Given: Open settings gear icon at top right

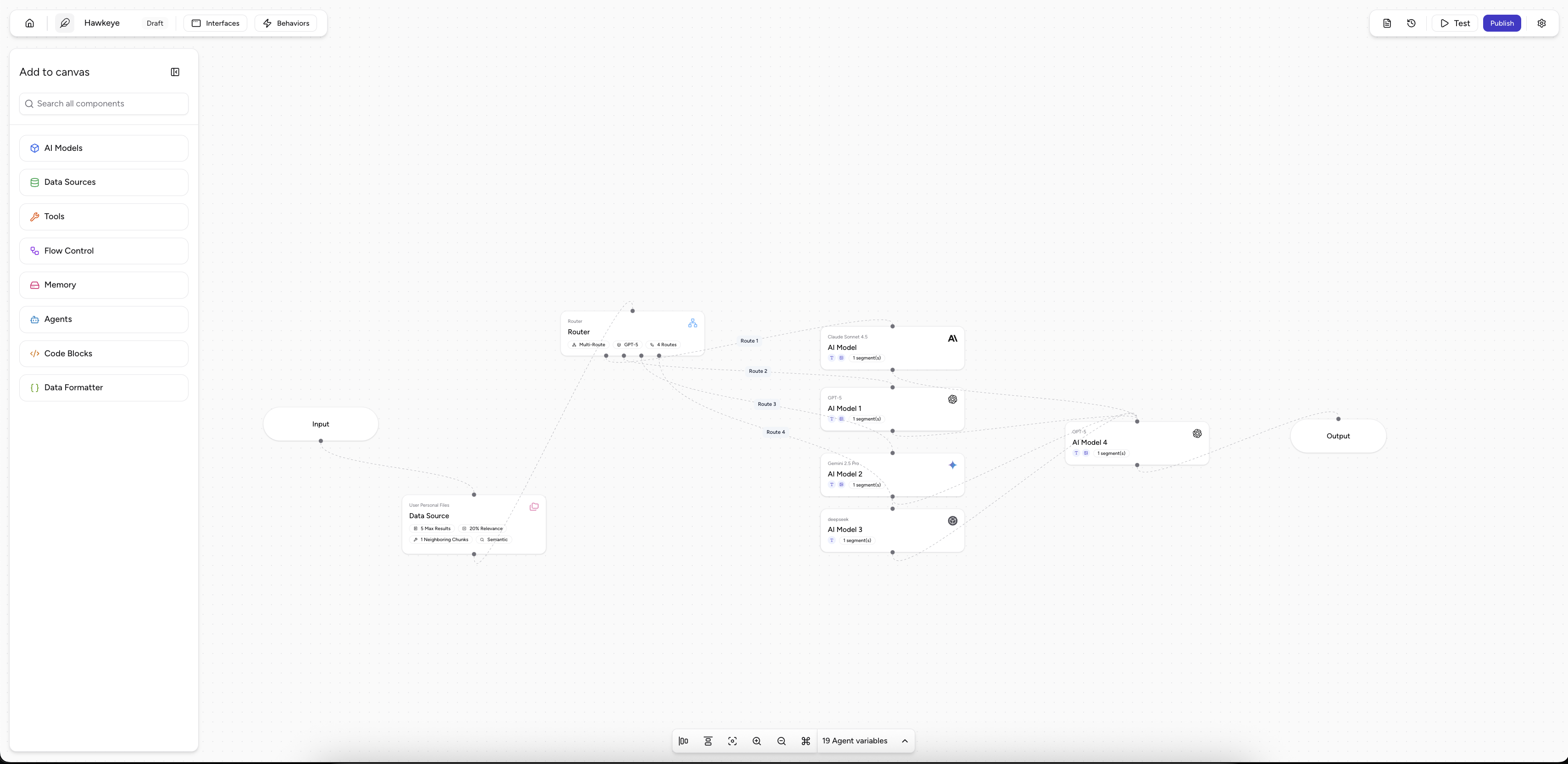Looking at the screenshot, I should click(x=1541, y=23).
